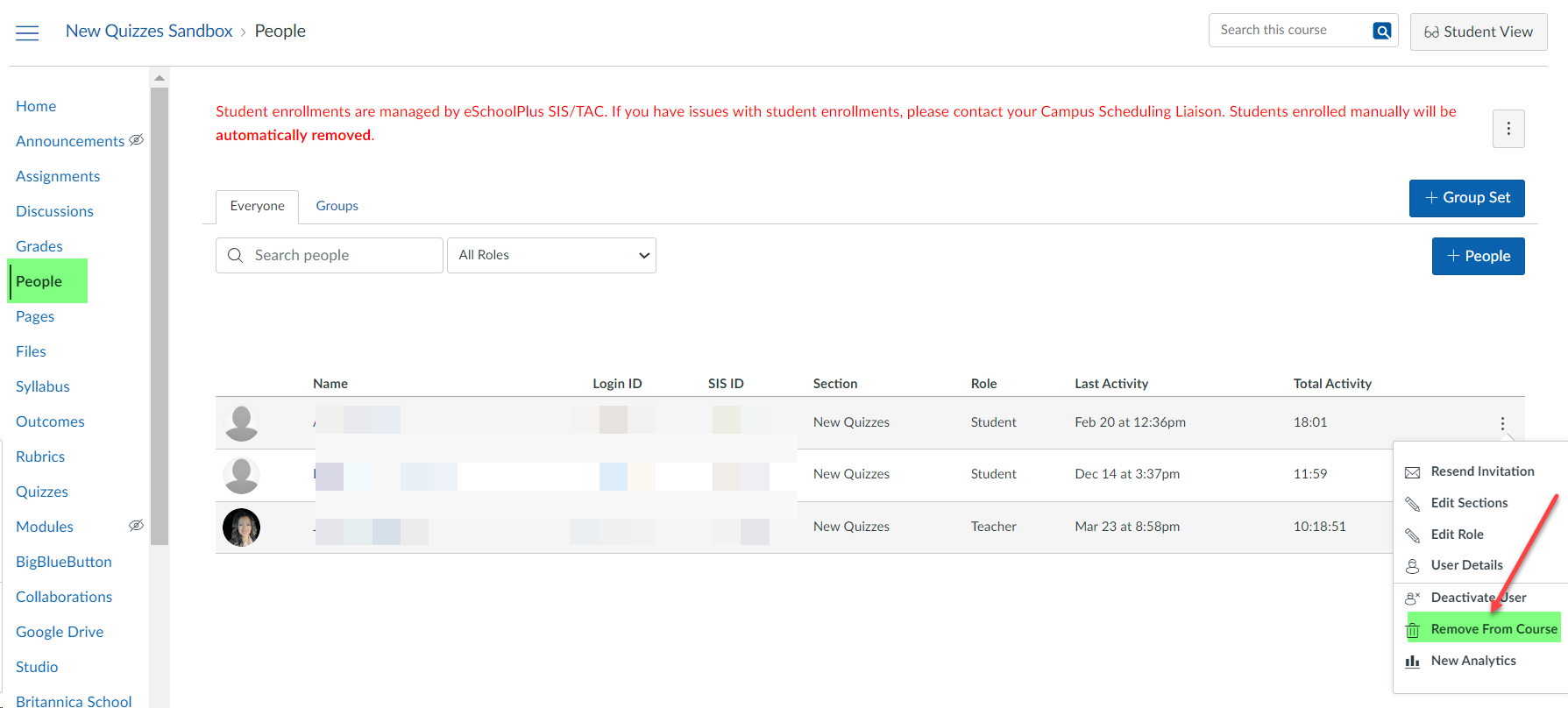This screenshot has height=708, width=1568.
Task: Click the User Details person icon
Action: 1413,566
